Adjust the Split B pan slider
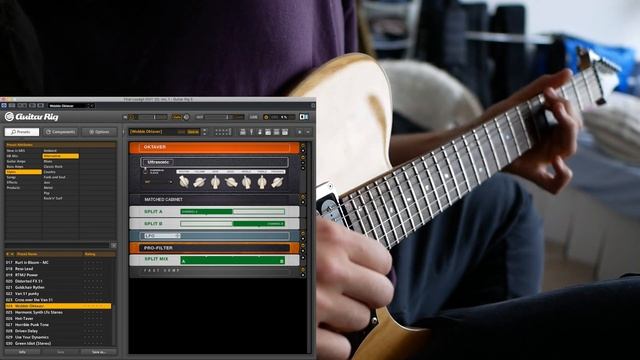 [x=232, y=224]
